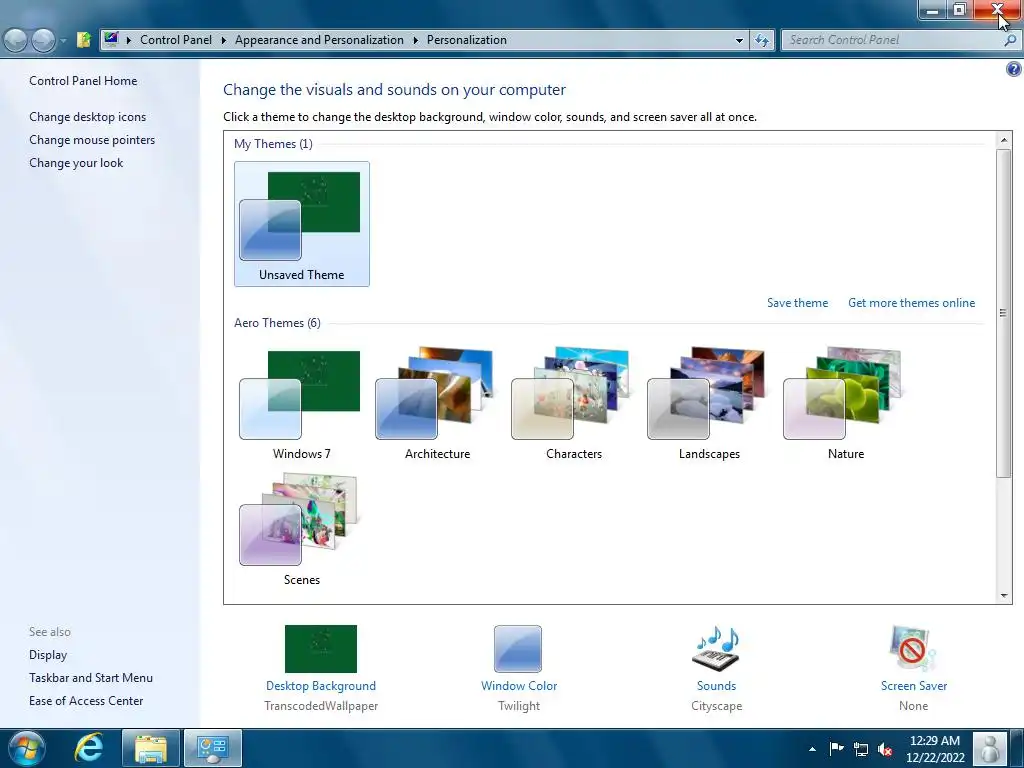
Task: Click theme list scroll up arrow
Action: click(1004, 140)
